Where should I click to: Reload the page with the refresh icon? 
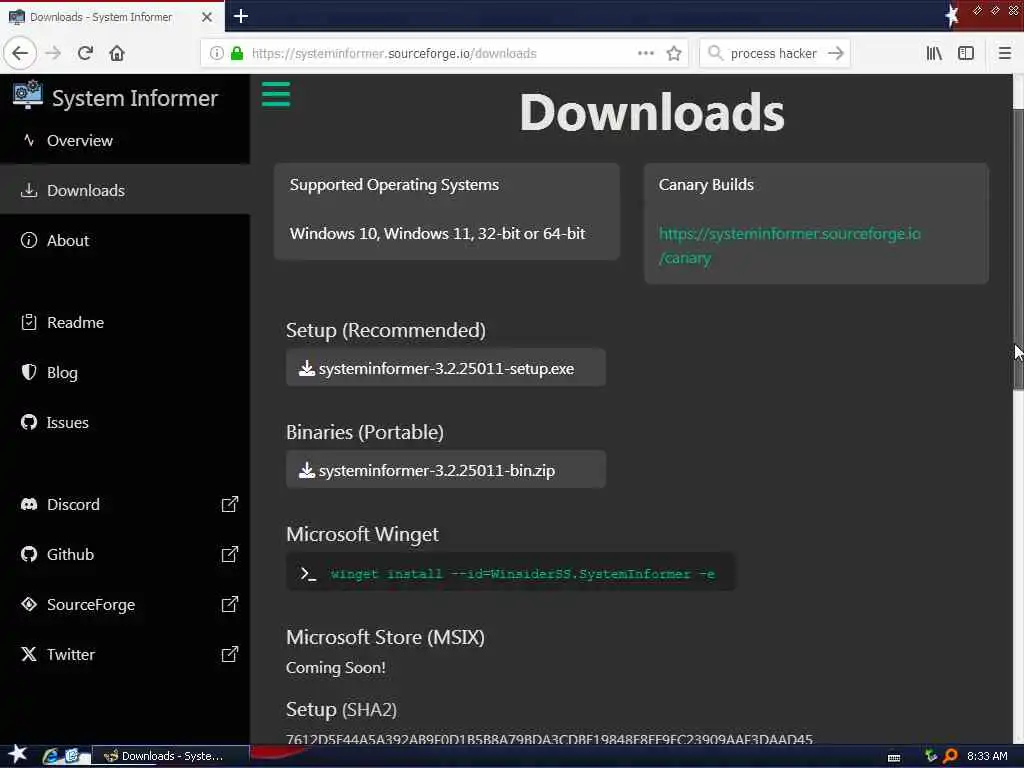(86, 53)
